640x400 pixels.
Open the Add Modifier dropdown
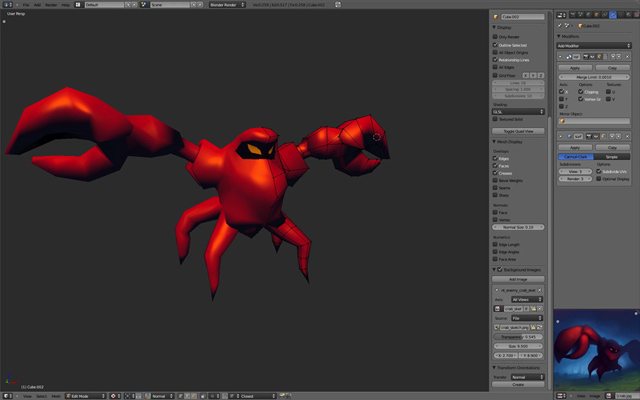[x=594, y=45]
